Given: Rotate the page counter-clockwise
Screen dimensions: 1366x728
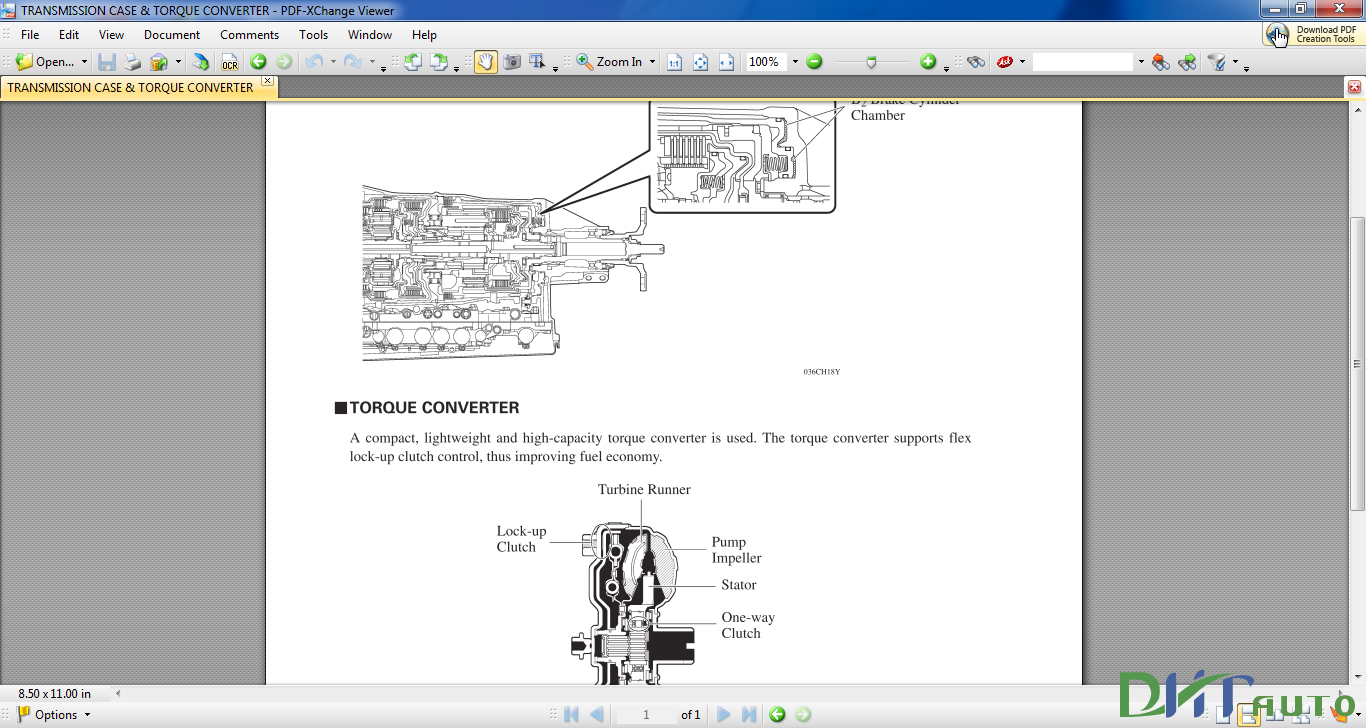Looking at the screenshot, I should (x=412, y=62).
